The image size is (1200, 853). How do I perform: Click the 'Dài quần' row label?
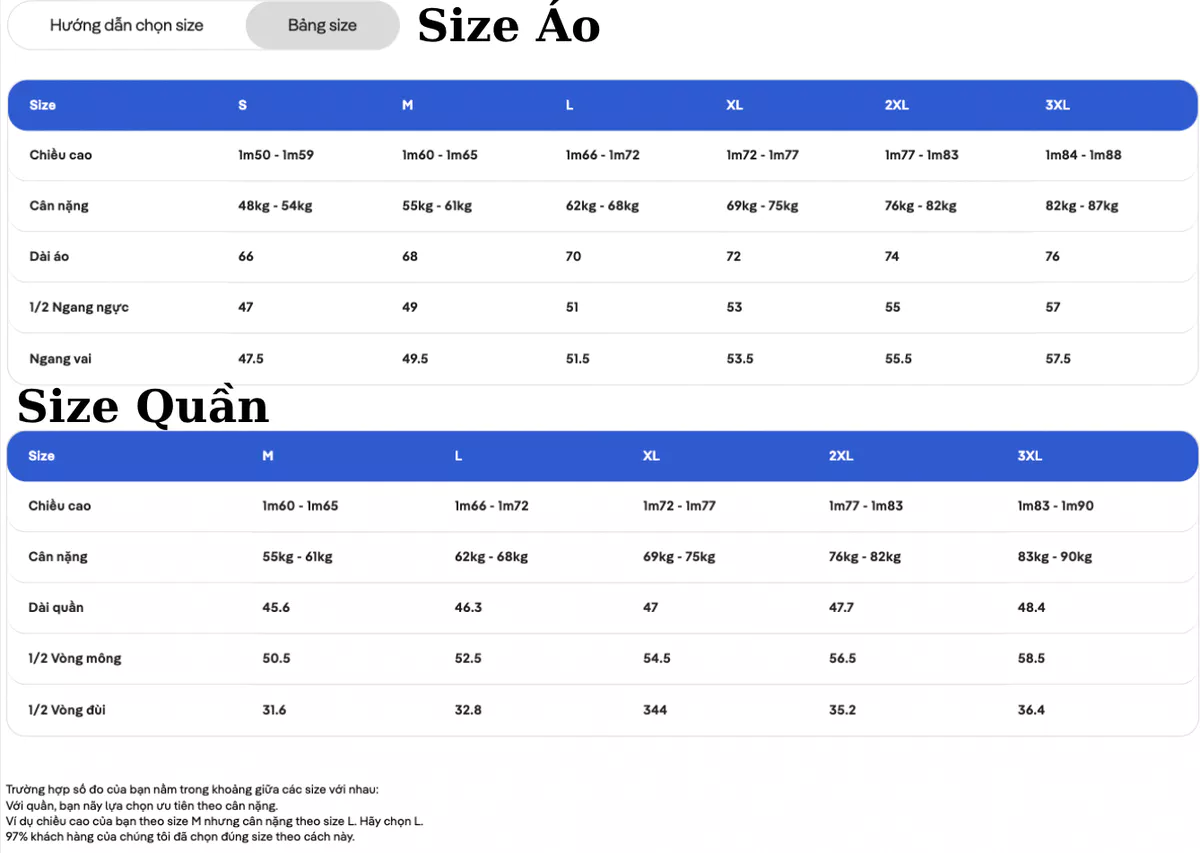click(x=56, y=607)
